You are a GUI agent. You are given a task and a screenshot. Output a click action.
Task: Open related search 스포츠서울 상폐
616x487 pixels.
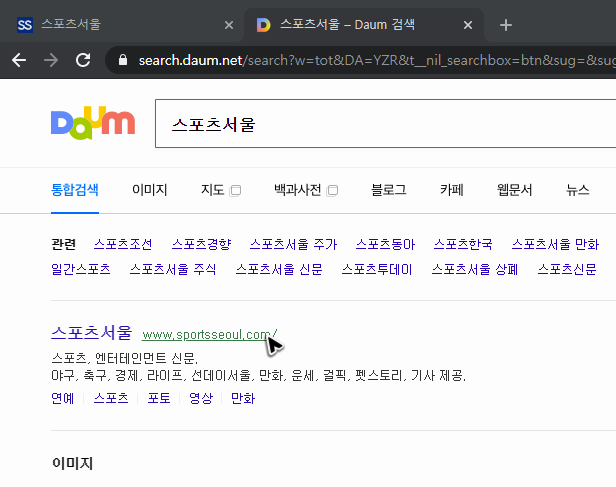coord(475,269)
